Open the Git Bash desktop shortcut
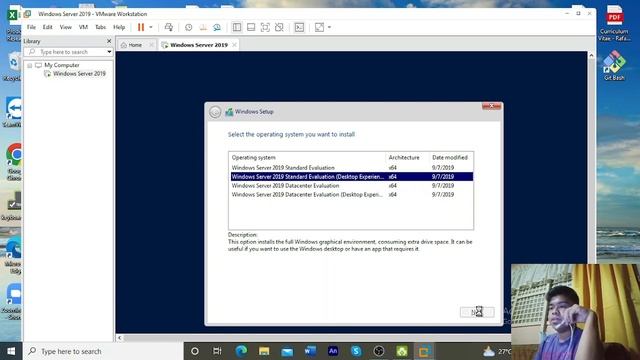This screenshot has width=640, height=360. coord(614,65)
